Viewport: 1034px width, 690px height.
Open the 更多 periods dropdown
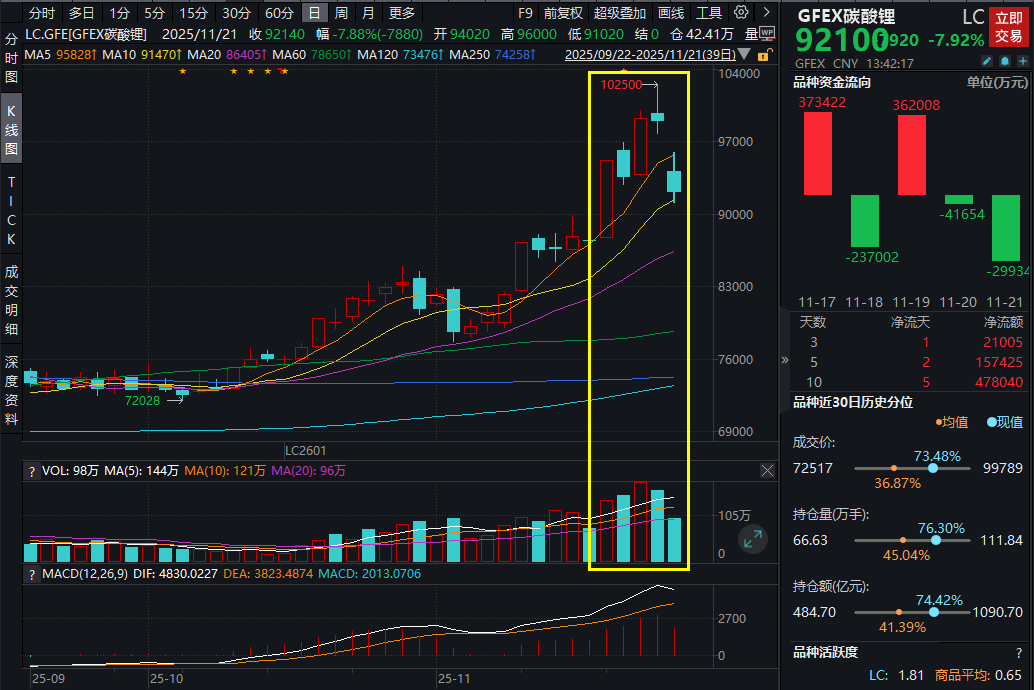pos(402,13)
